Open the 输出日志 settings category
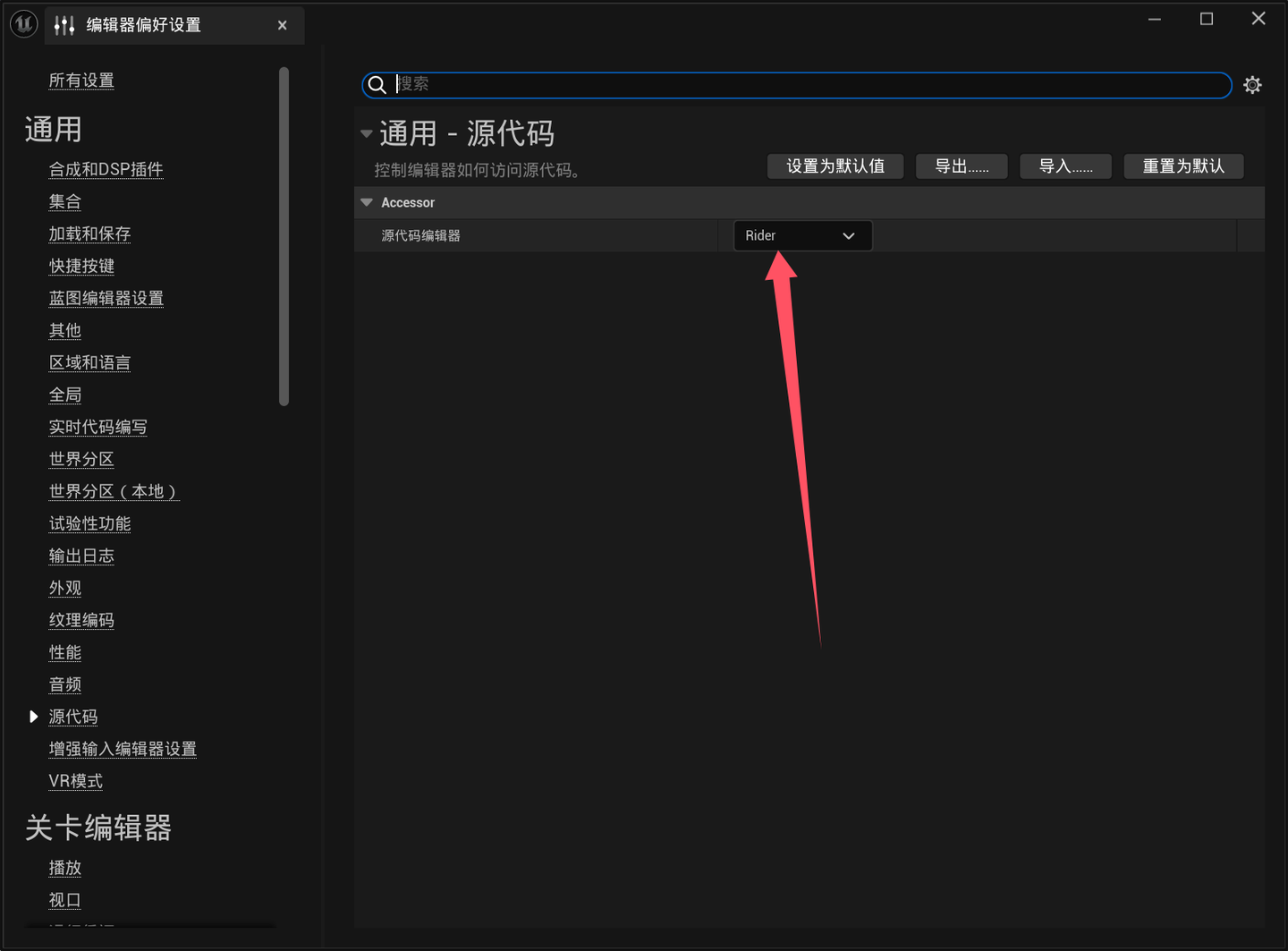Image resolution: width=1288 pixels, height=951 pixels. click(81, 556)
